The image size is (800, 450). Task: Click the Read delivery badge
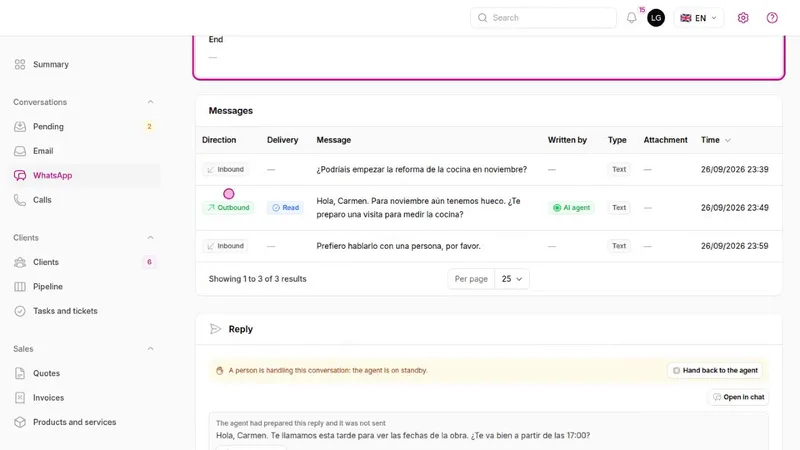(285, 208)
